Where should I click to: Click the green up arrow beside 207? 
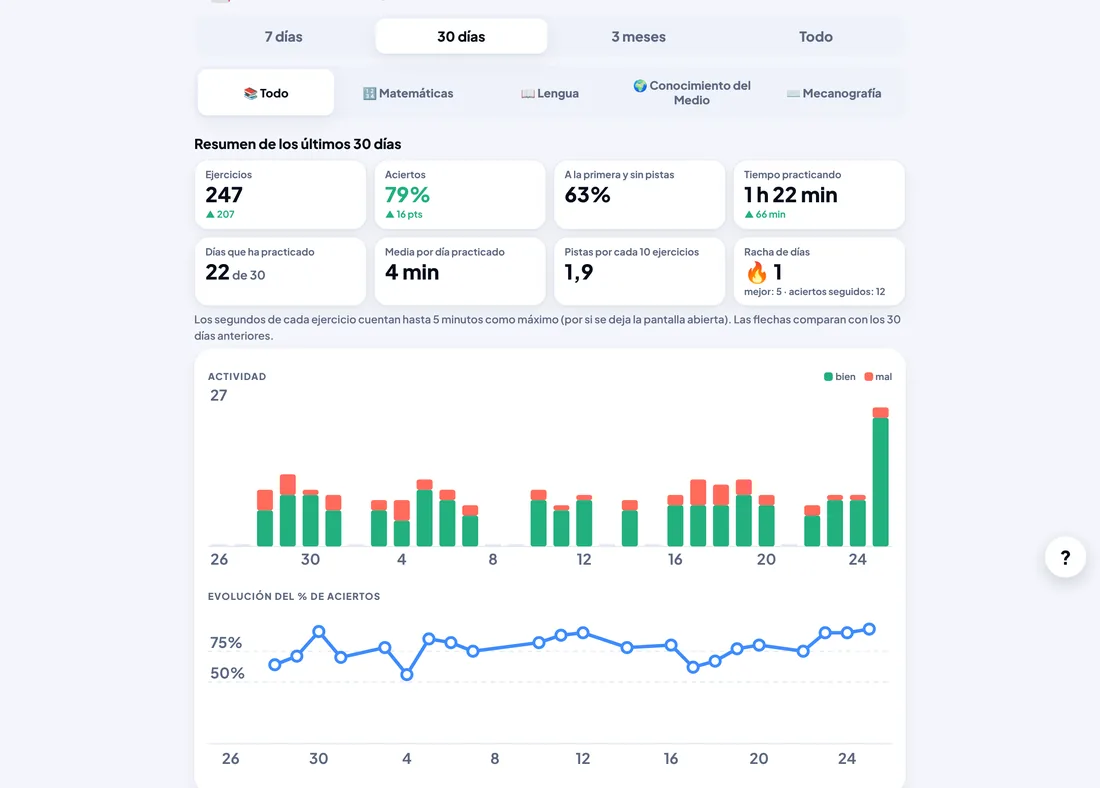(x=210, y=215)
